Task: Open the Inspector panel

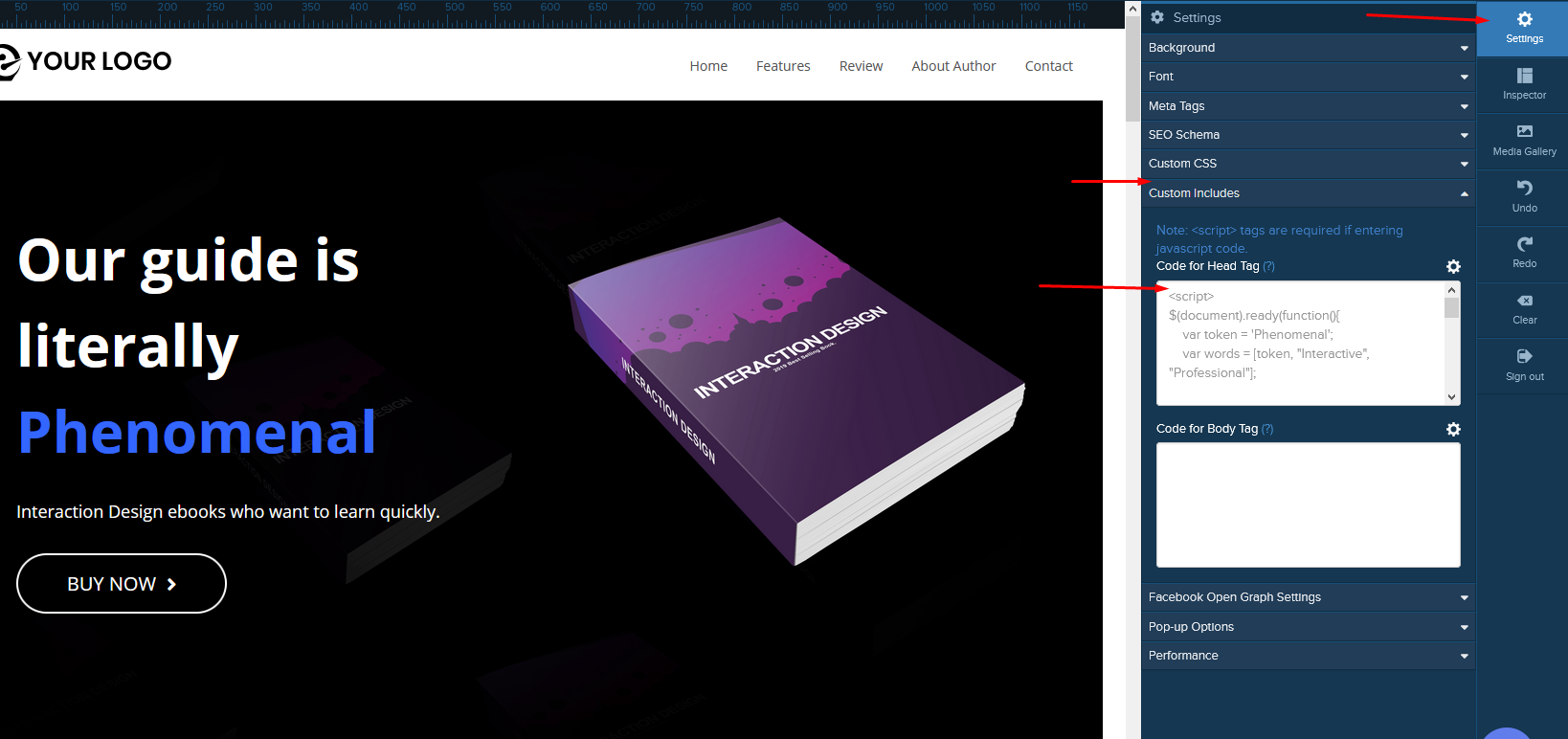Action: (1524, 84)
